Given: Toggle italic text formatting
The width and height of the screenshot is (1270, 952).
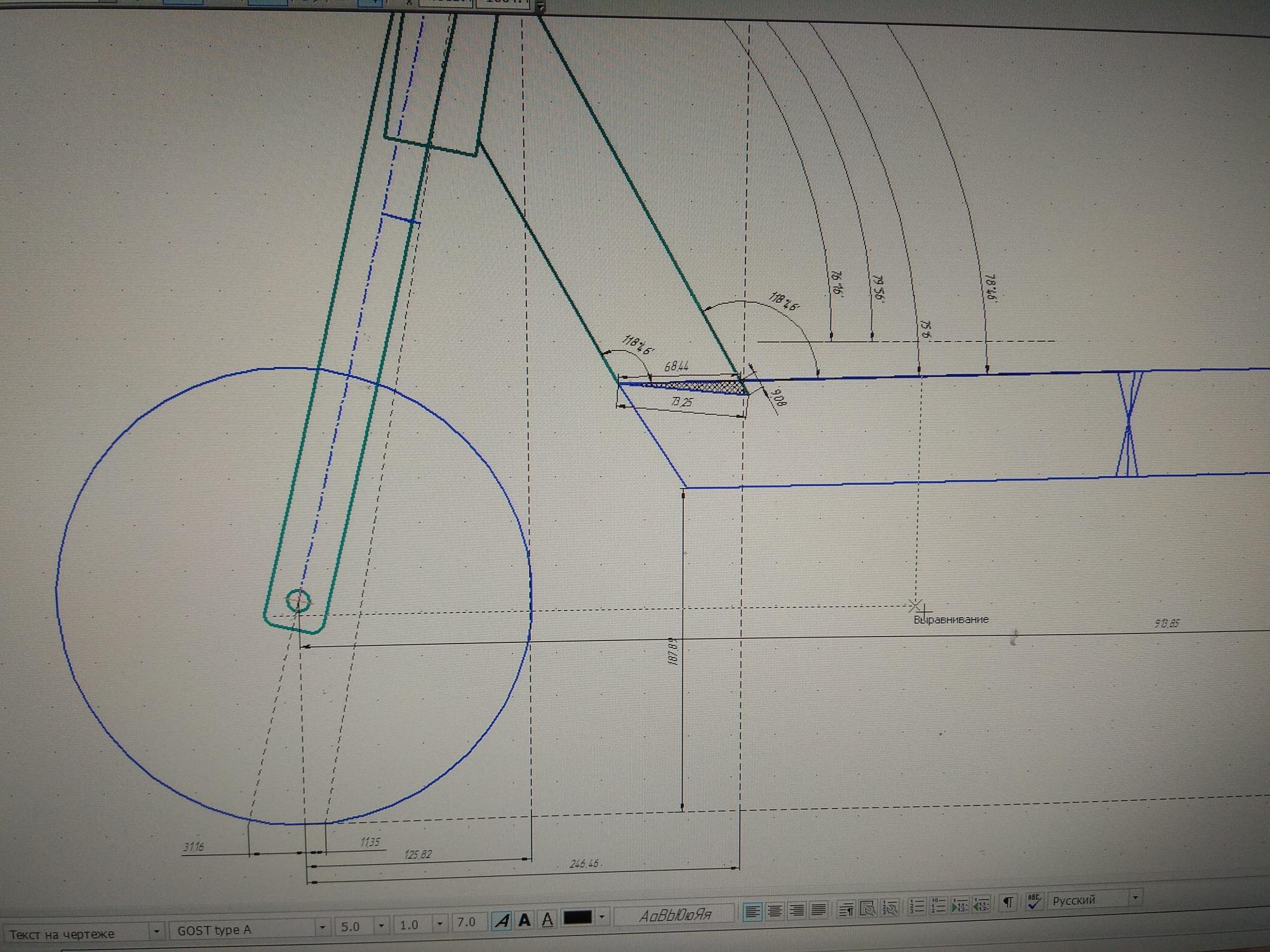Looking at the screenshot, I should click(502, 920).
